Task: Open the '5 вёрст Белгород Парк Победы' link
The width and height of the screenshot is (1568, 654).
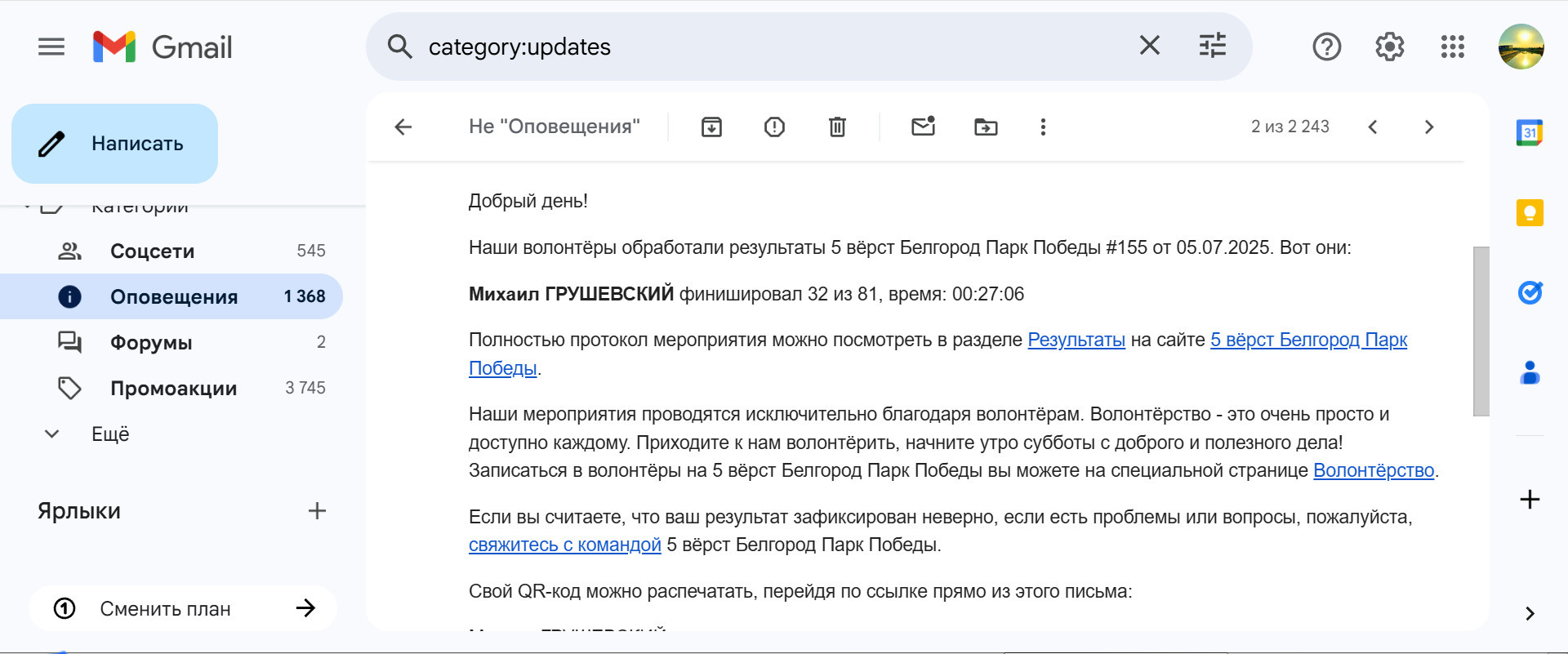Action: point(1308,340)
